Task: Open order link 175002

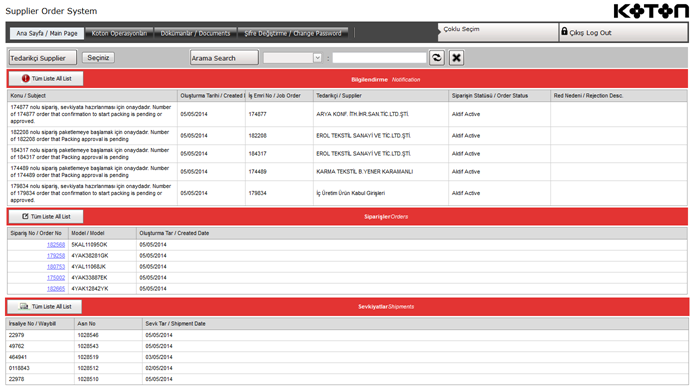Action: coord(56,278)
